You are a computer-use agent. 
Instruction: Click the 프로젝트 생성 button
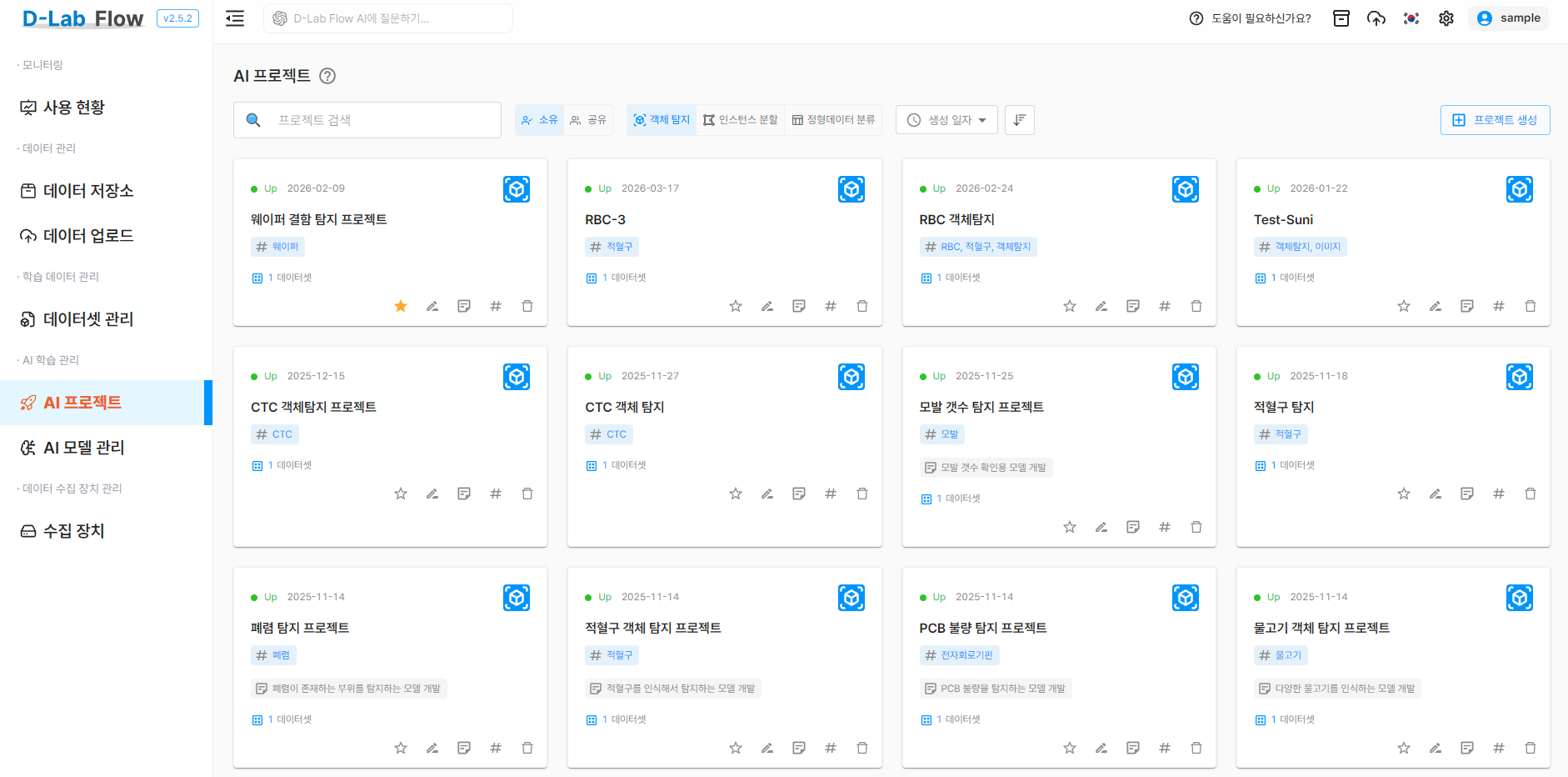coord(1495,120)
